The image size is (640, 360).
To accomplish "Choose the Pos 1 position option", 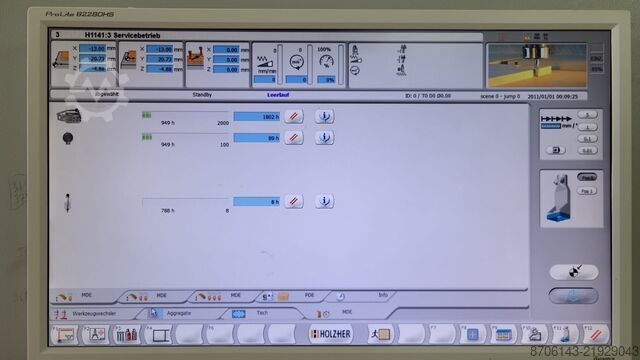I will point(587,191).
